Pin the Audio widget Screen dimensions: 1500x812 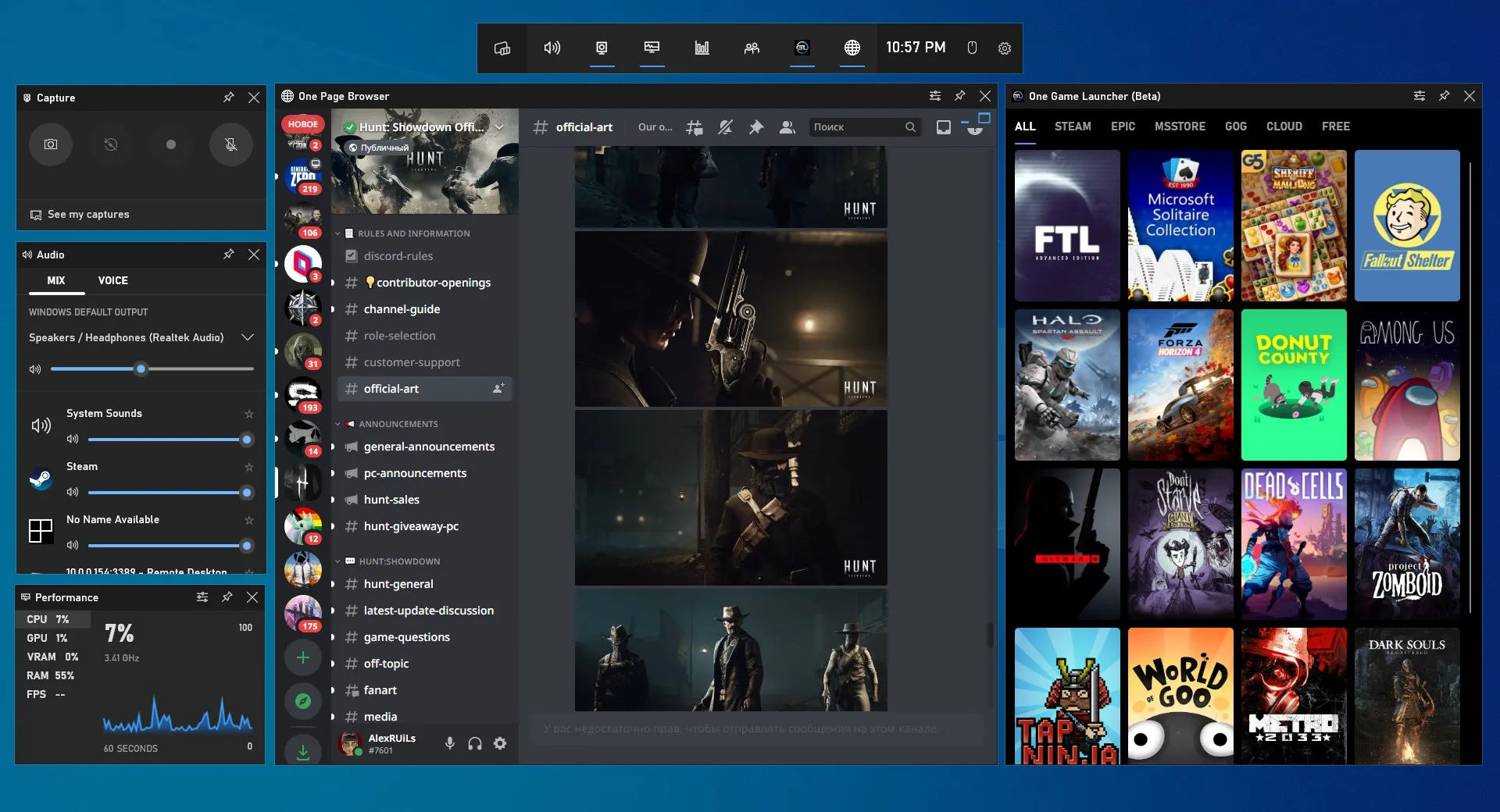228,255
